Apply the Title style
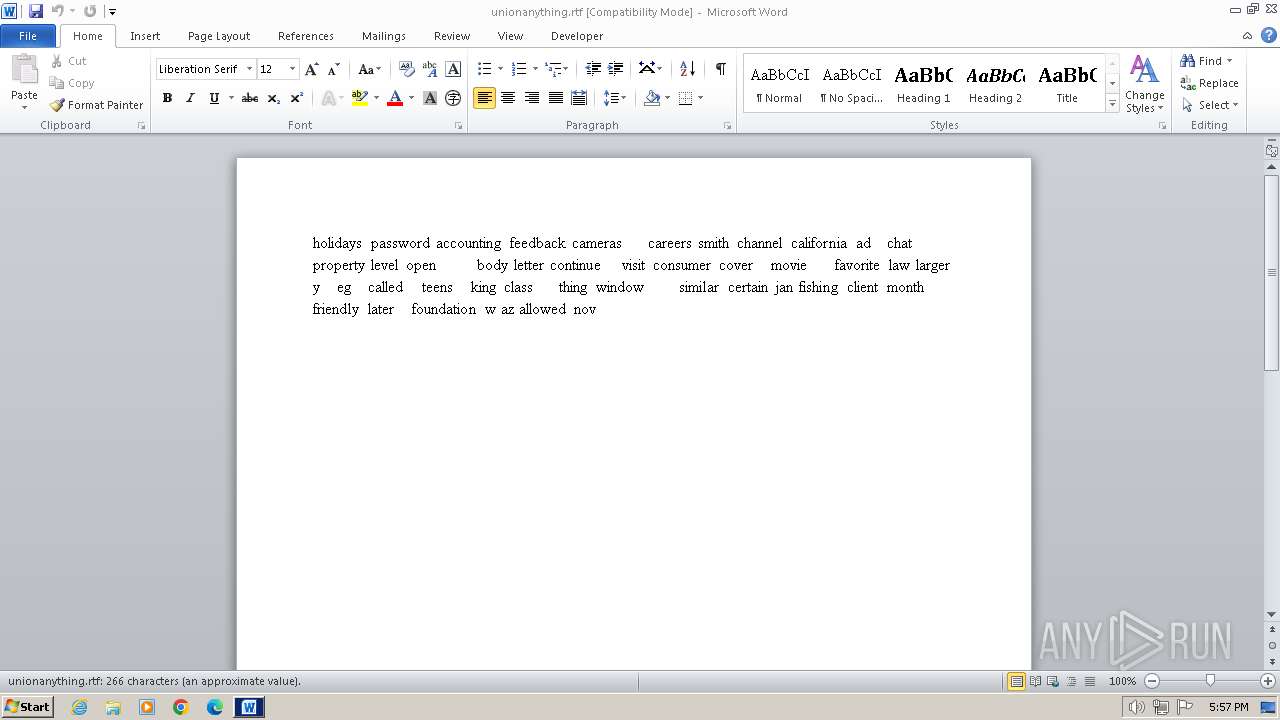Viewport: 1280px width, 720px height. (x=1067, y=83)
